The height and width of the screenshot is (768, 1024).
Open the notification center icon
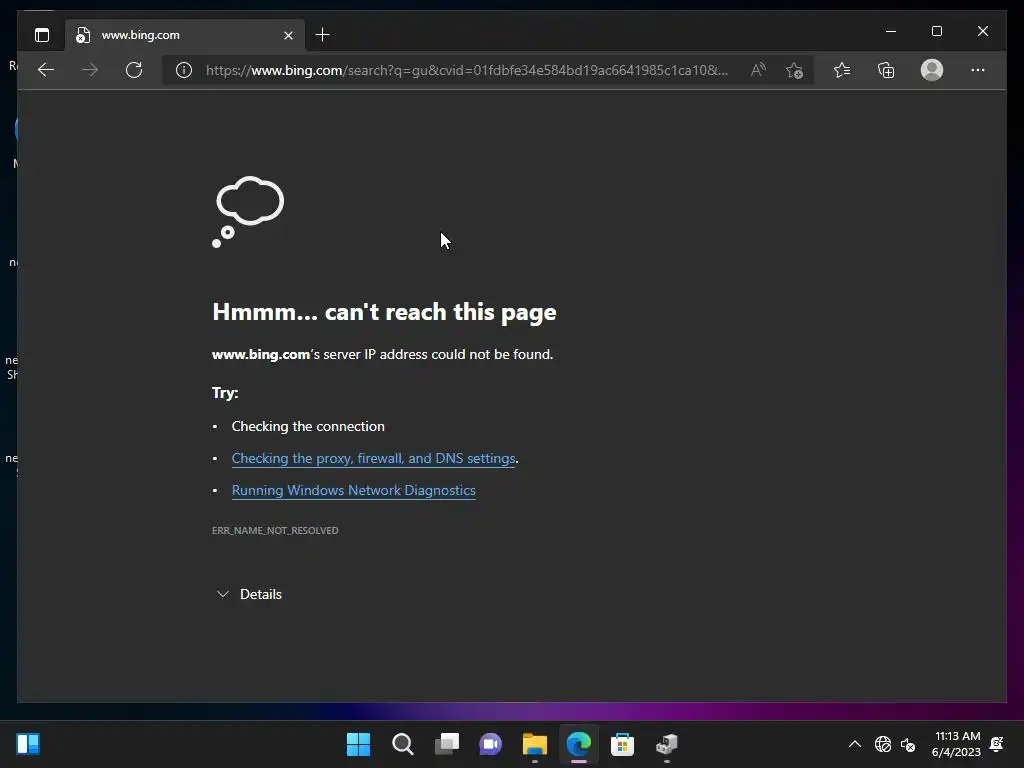click(997, 744)
